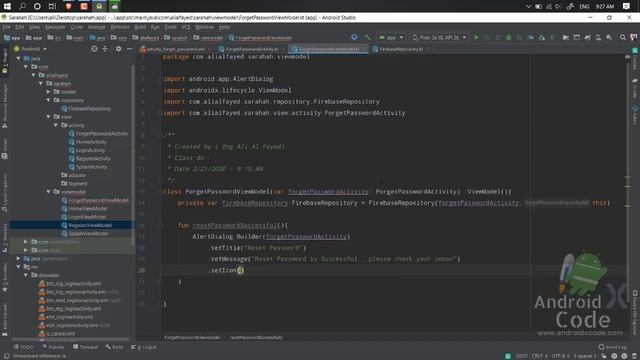Open Cortana circle icon on taskbar
Image resolution: width=640 pixels, height=360 pixels.
(37, 6)
